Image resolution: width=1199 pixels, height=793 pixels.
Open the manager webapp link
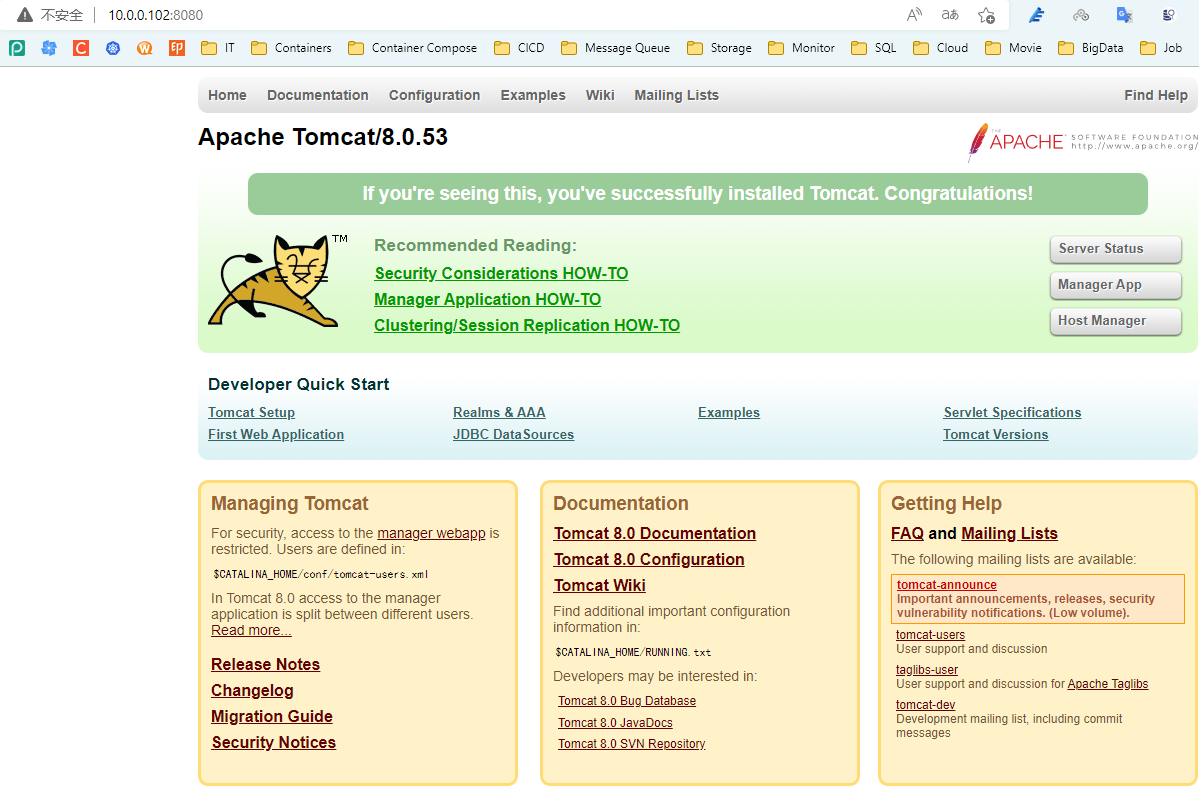point(431,534)
